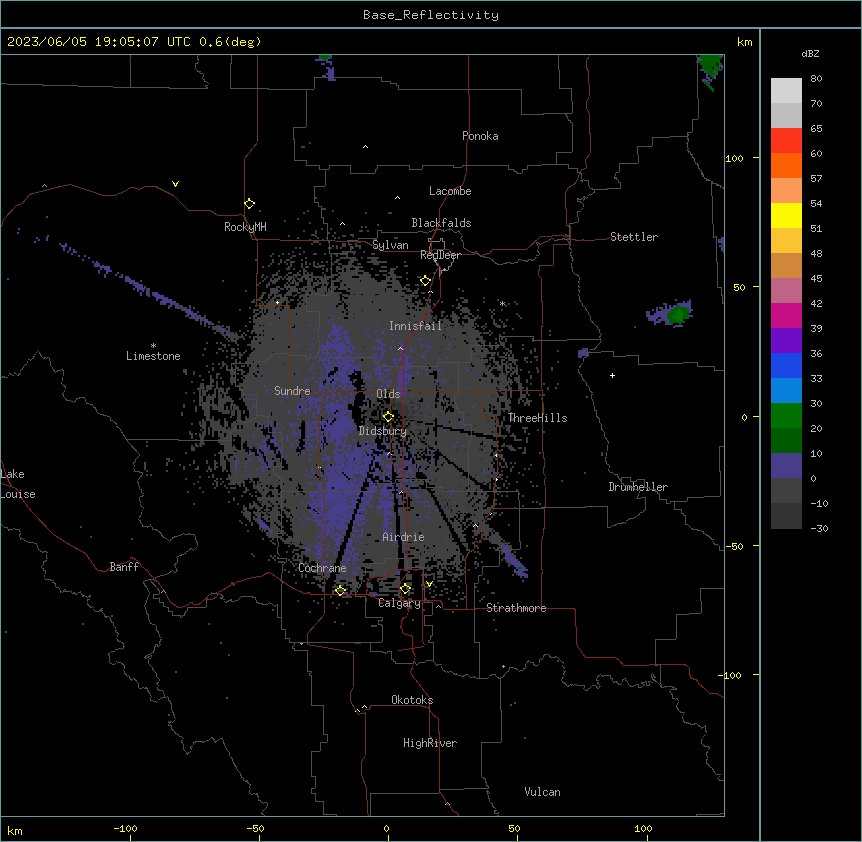Click the yellow v marker northwest of RockyMH
862x842 pixels.
(x=175, y=184)
